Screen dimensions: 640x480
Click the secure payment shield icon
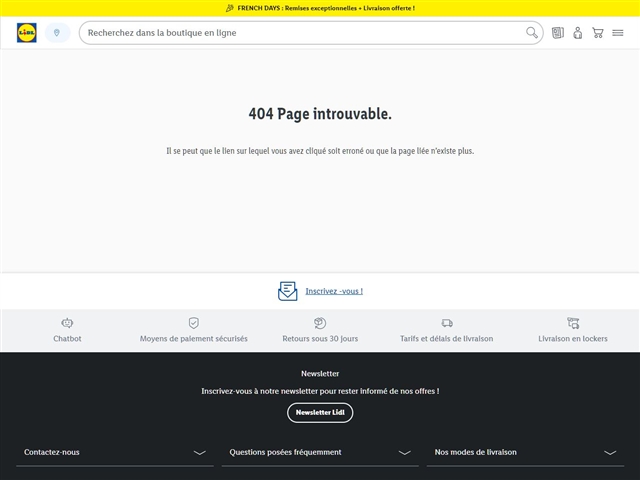click(x=193, y=323)
